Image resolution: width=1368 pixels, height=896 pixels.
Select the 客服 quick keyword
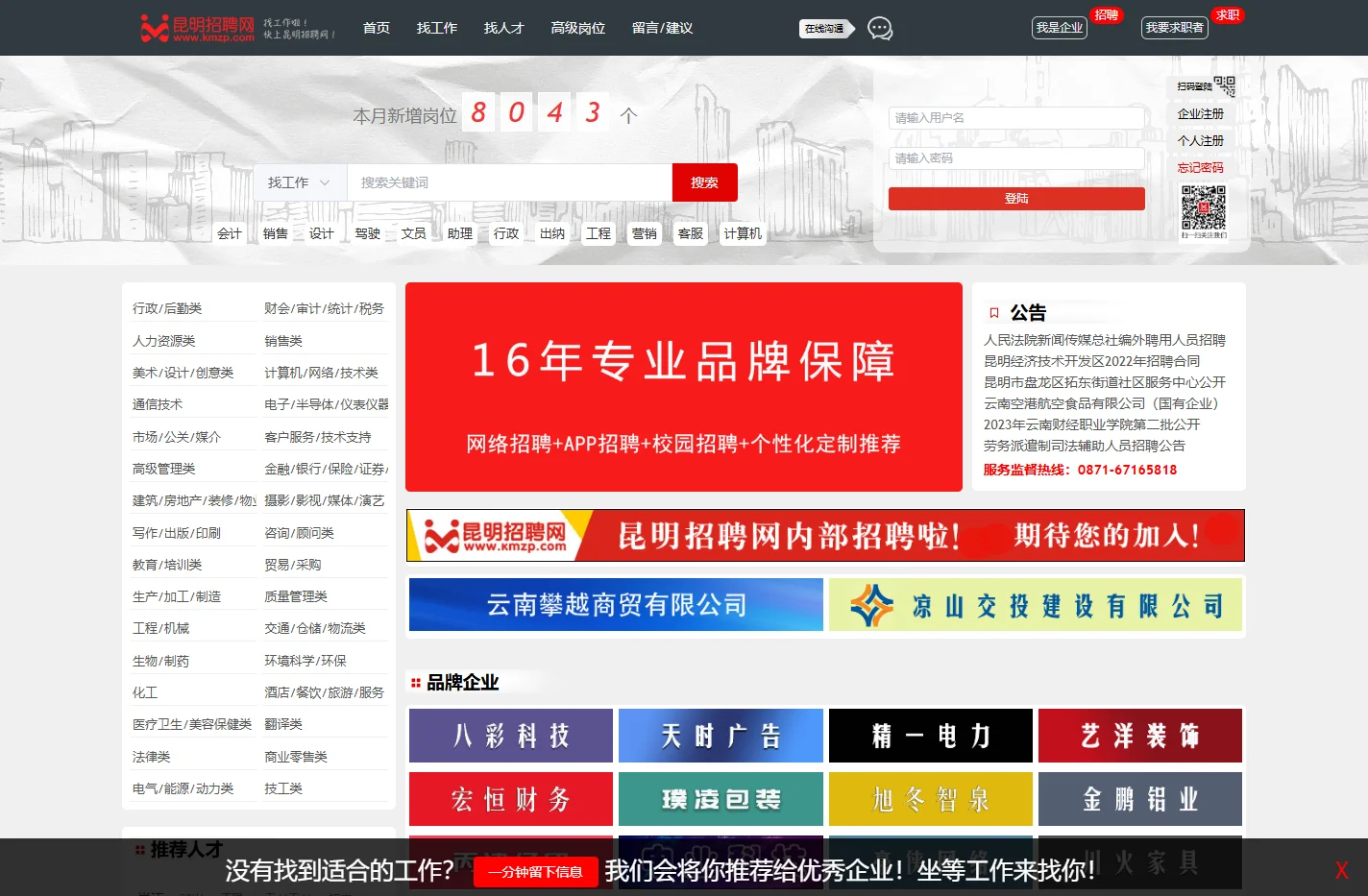click(x=691, y=233)
